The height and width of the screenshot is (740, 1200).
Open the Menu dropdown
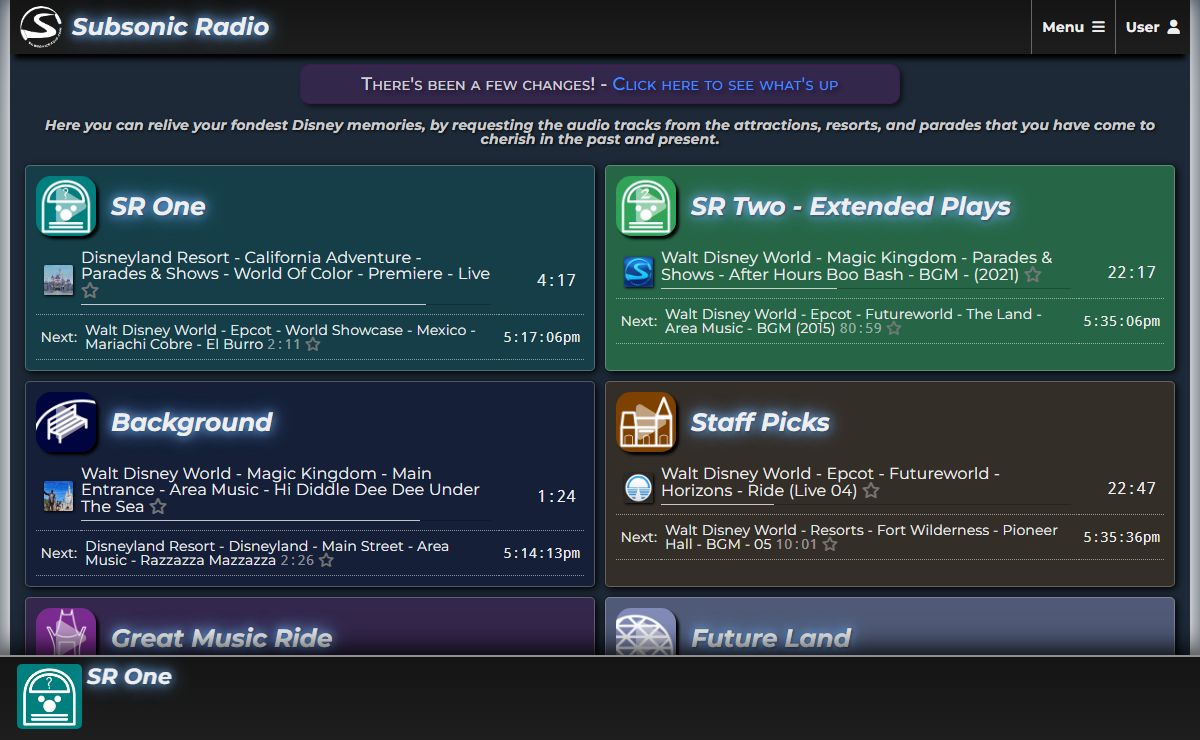1073,27
